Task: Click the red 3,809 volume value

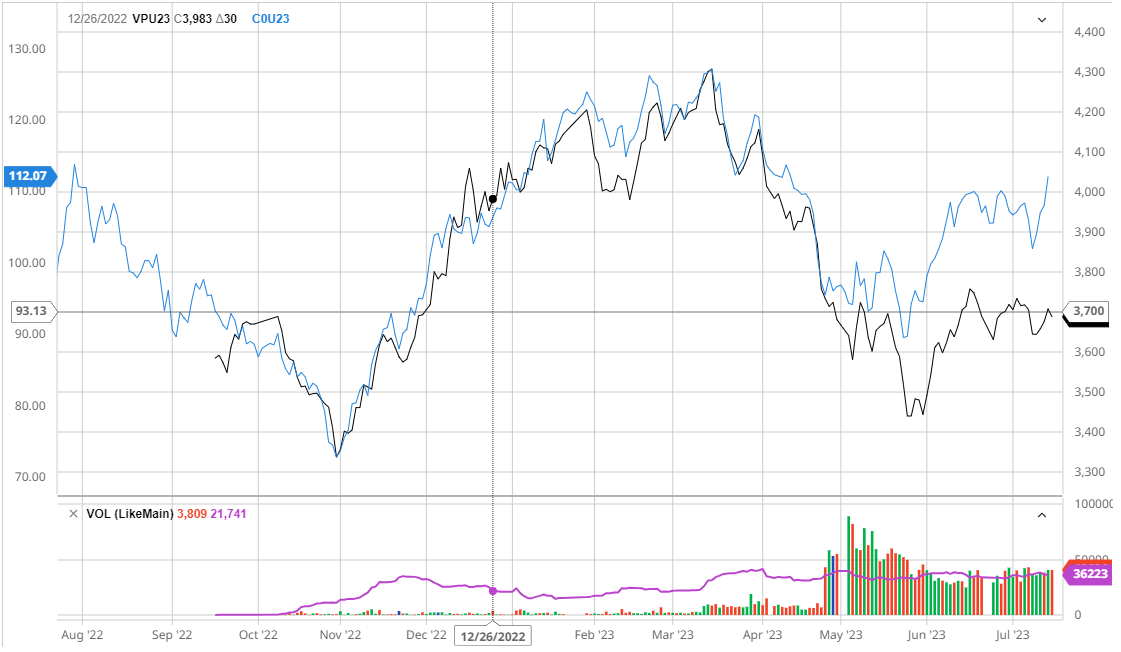Action: coord(191,514)
